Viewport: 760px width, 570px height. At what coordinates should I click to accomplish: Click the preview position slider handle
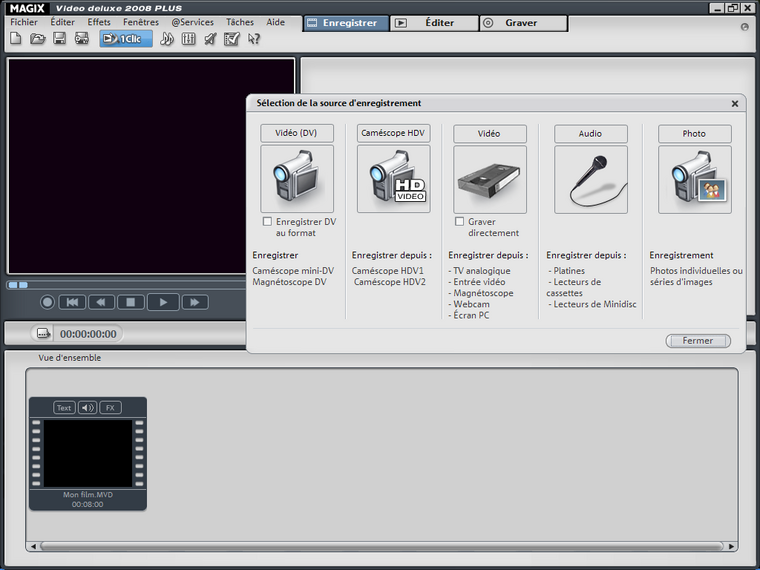click(18, 285)
